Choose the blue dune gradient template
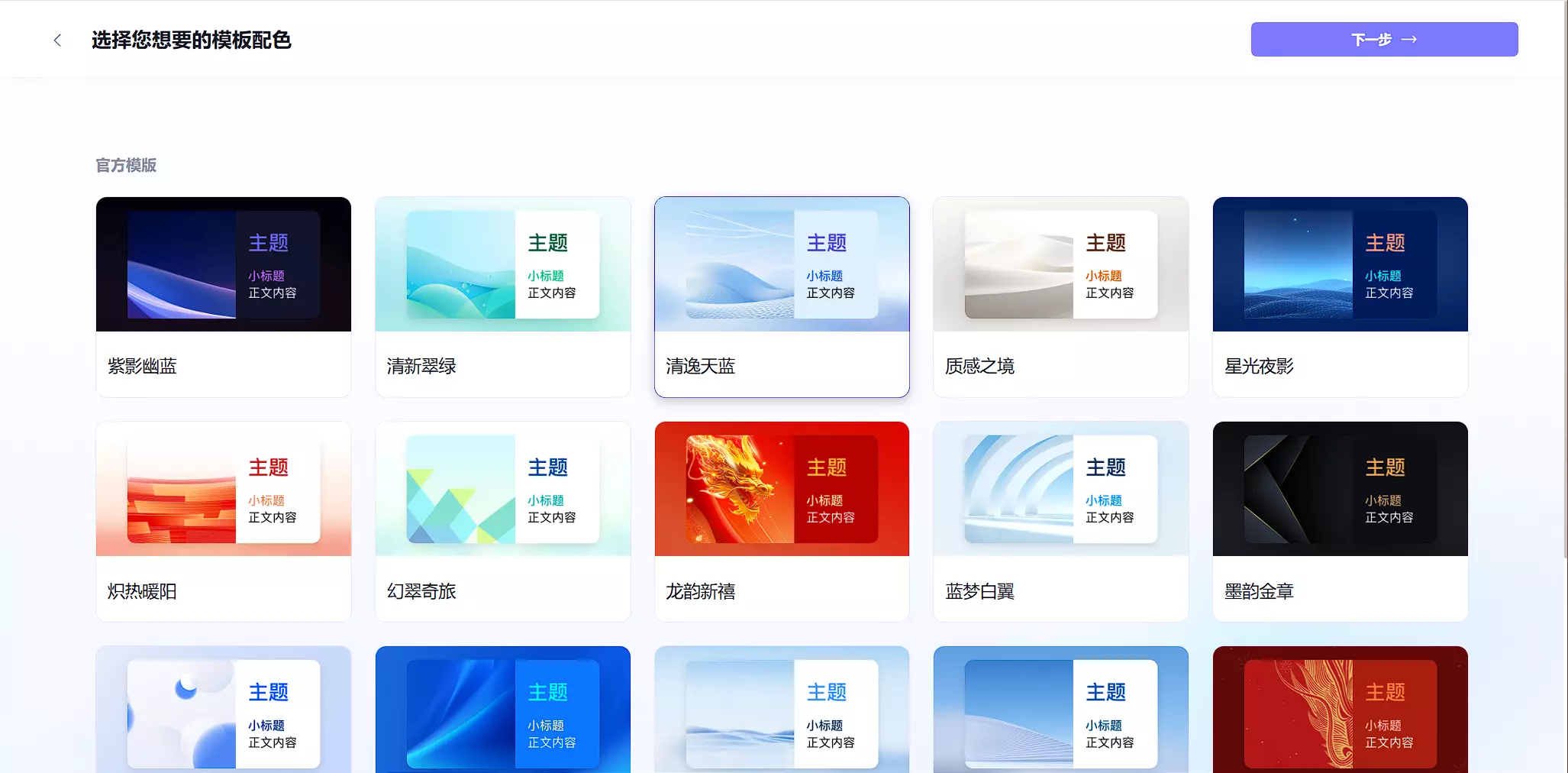This screenshot has width=1568, height=773. 1060,712
